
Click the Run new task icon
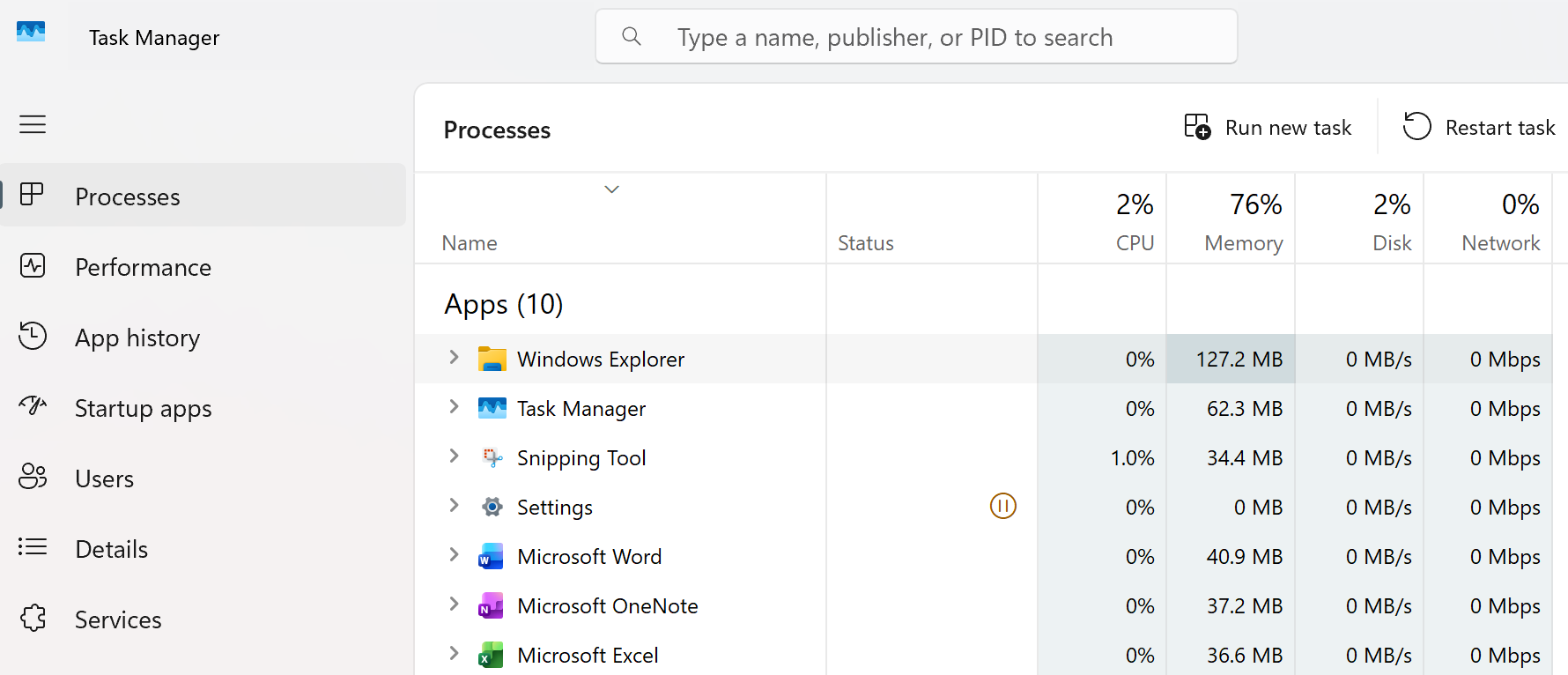pyautogui.click(x=1197, y=127)
